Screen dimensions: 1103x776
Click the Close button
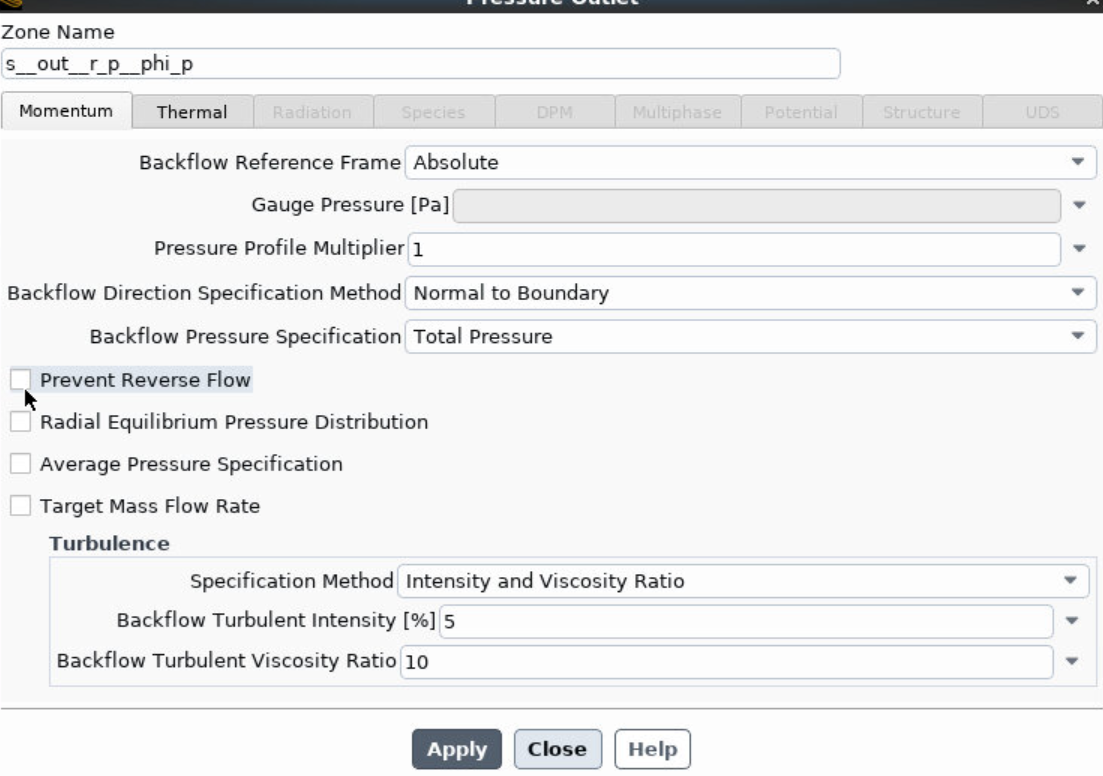557,749
